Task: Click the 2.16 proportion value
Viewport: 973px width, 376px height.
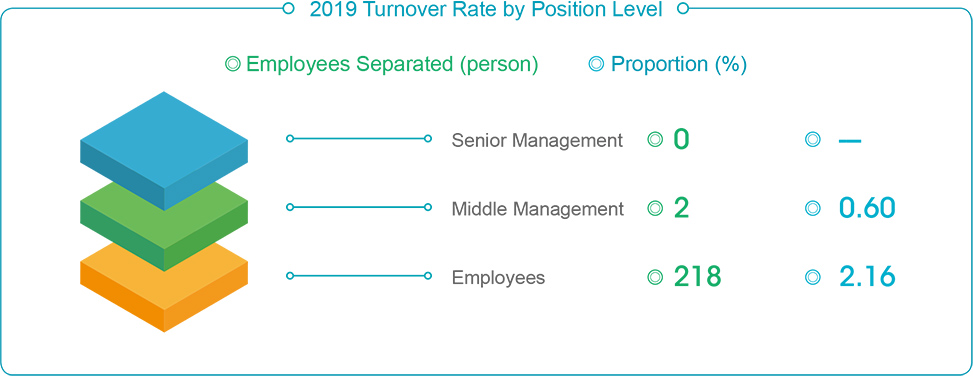Action: [867, 277]
